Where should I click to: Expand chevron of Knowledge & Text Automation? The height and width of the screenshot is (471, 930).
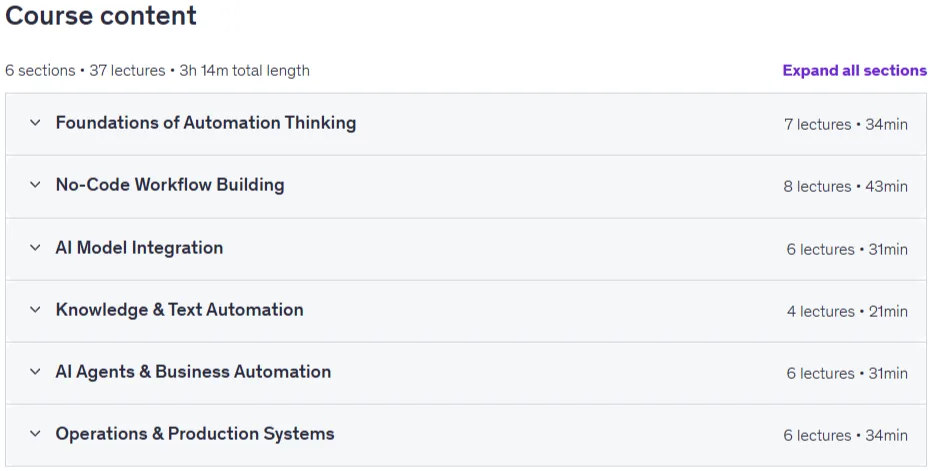pos(35,310)
